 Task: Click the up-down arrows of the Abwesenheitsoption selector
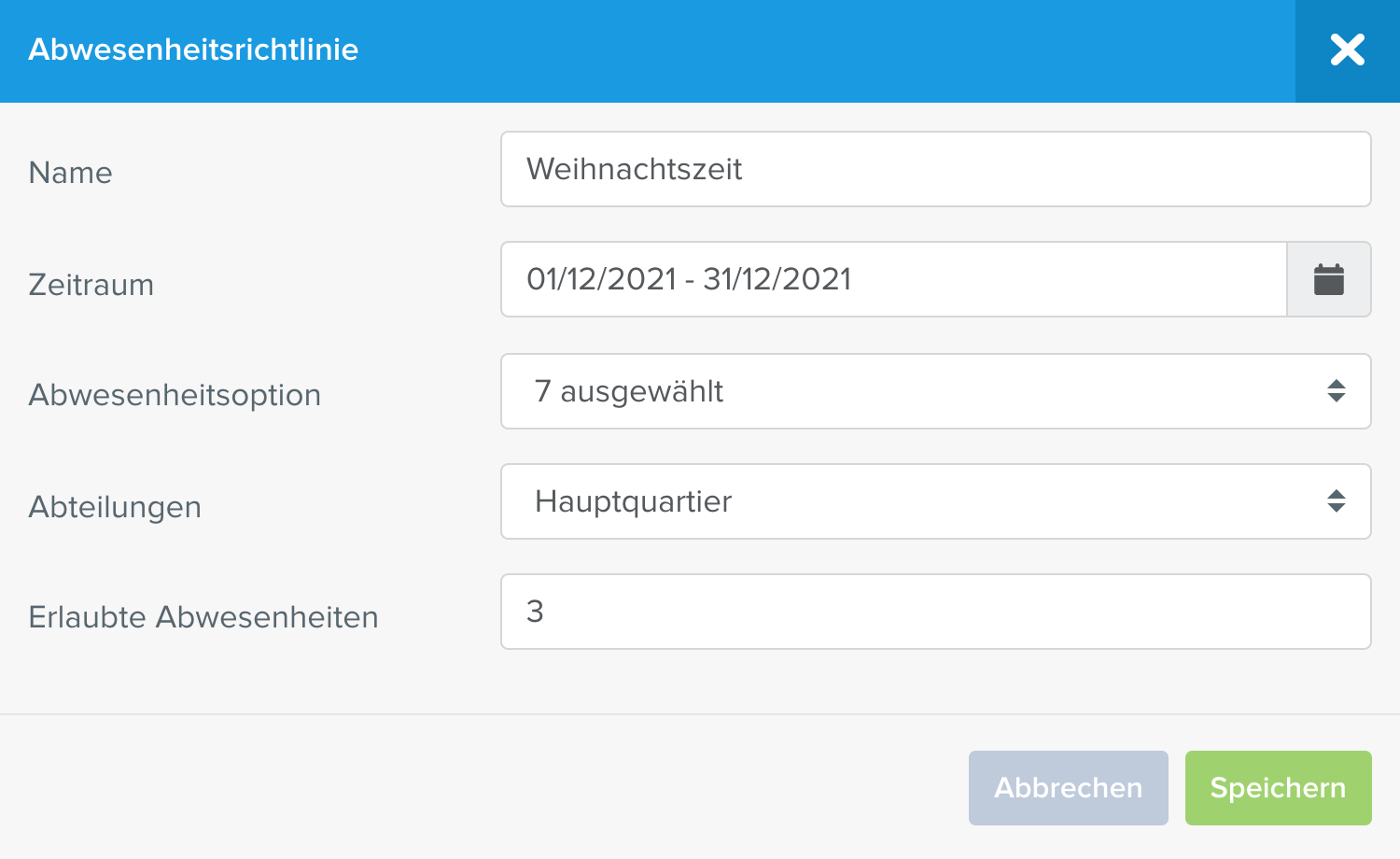coord(1337,391)
